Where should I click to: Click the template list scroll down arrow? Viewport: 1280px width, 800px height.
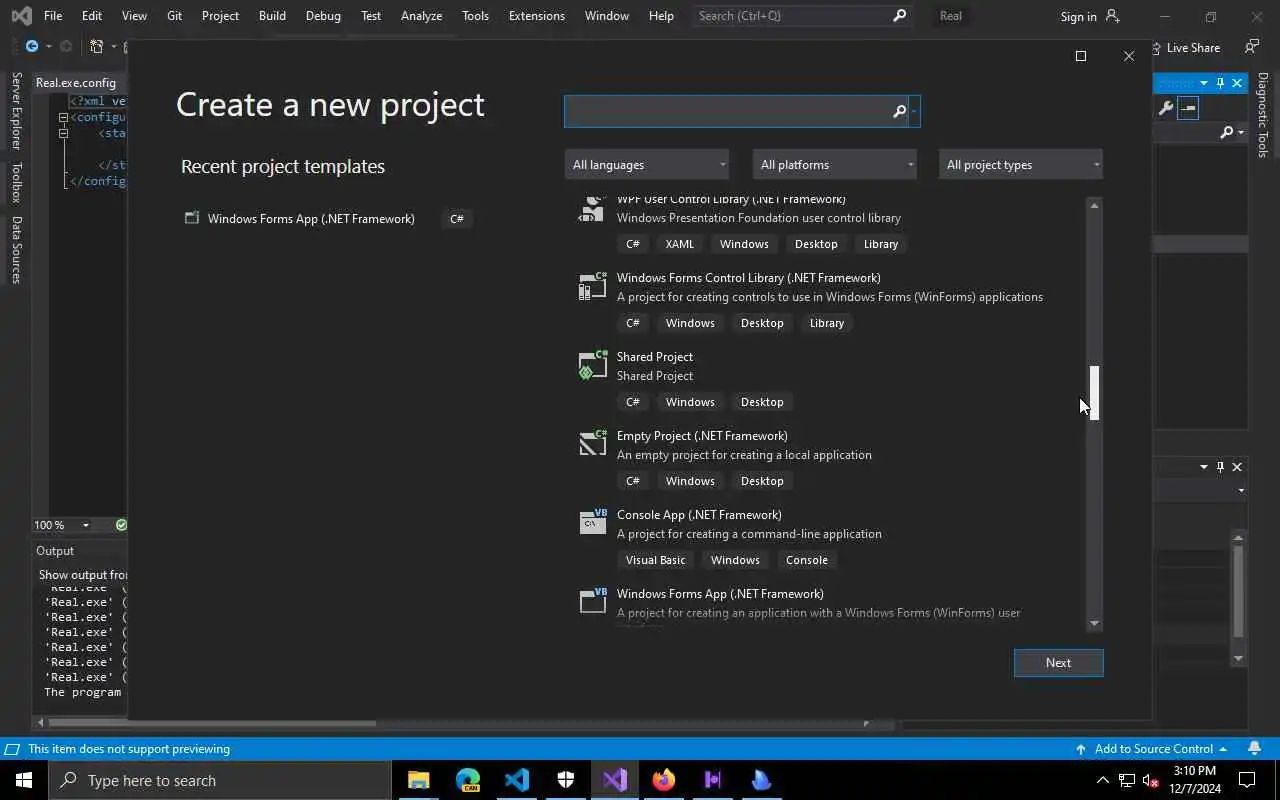(1094, 624)
